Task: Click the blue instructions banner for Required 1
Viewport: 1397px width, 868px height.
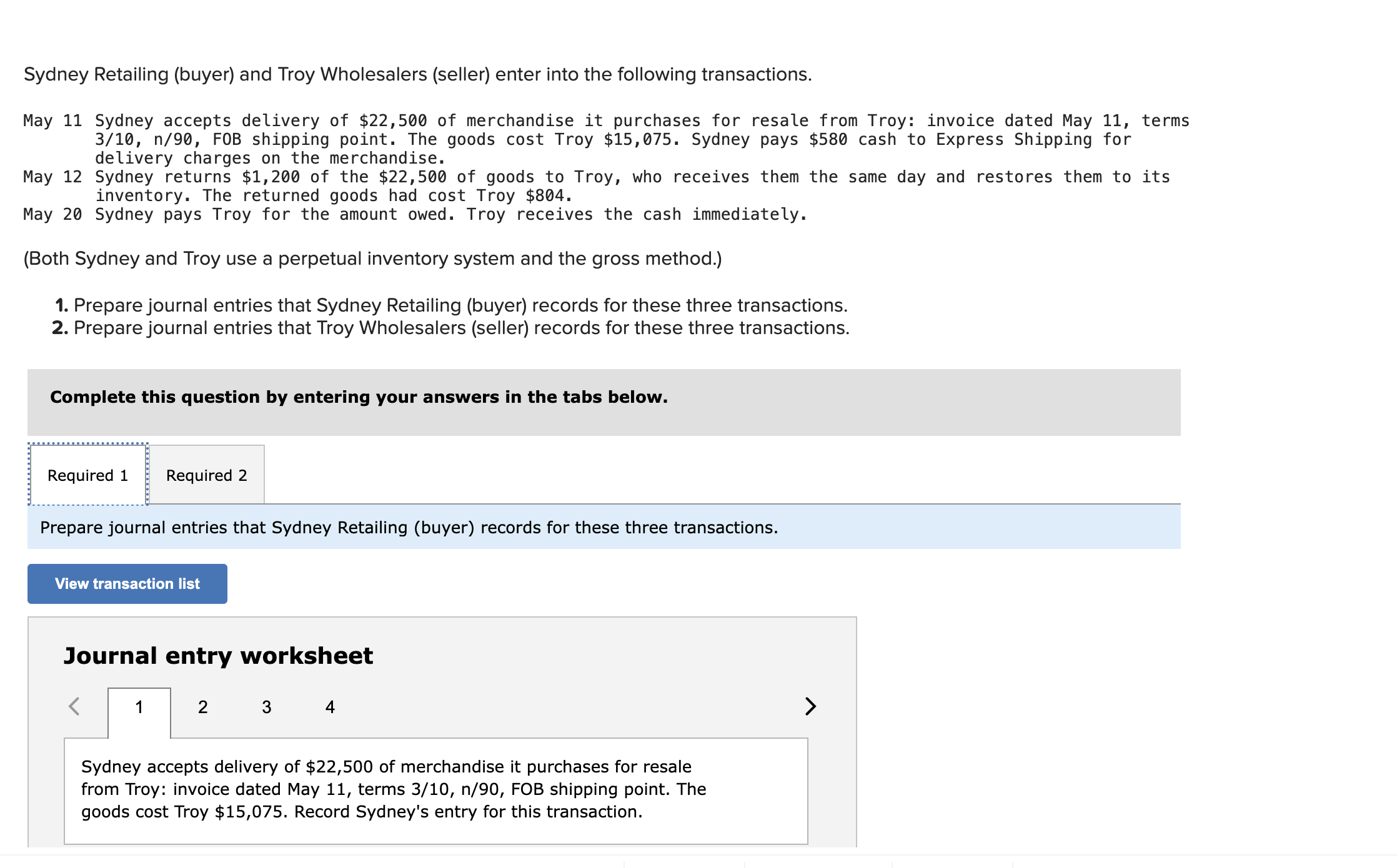Action: coord(409,526)
